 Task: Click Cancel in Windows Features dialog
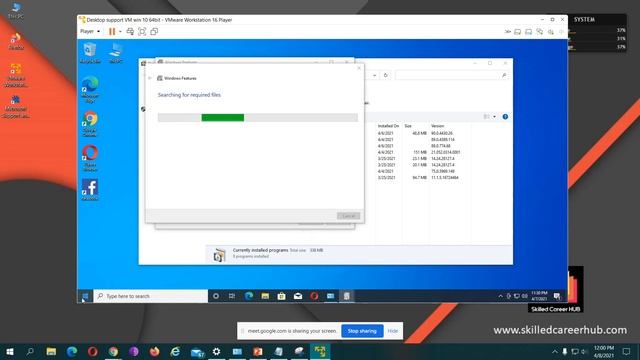coord(349,216)
